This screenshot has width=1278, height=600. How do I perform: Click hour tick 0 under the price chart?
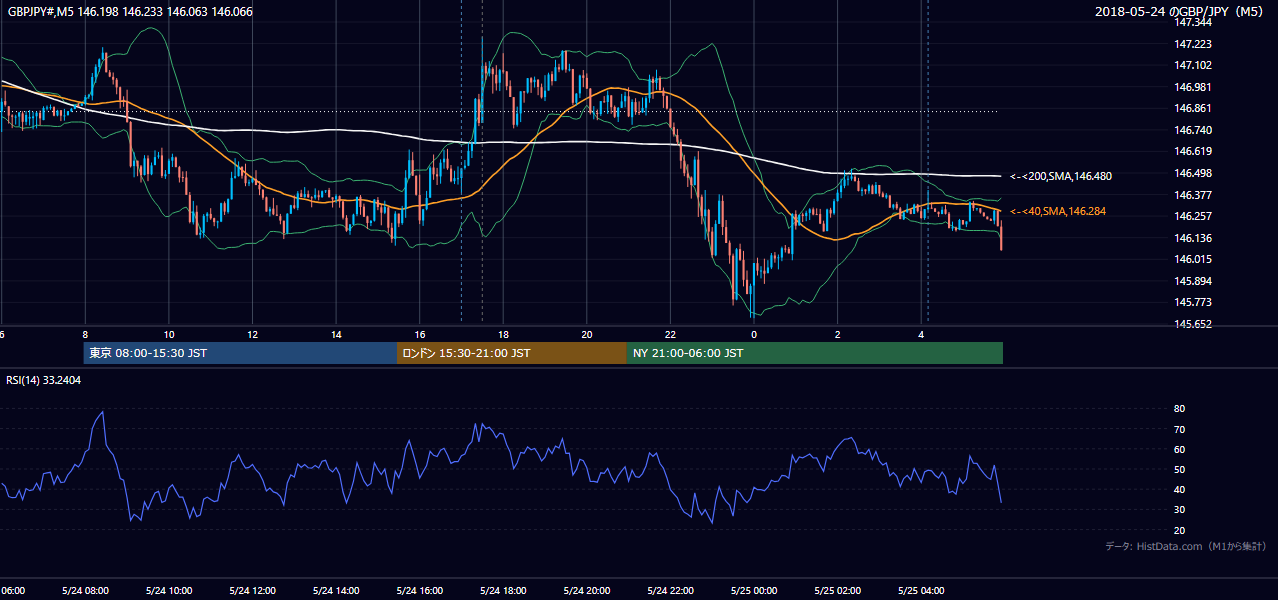pyautogui.click(x=754, y=335)
